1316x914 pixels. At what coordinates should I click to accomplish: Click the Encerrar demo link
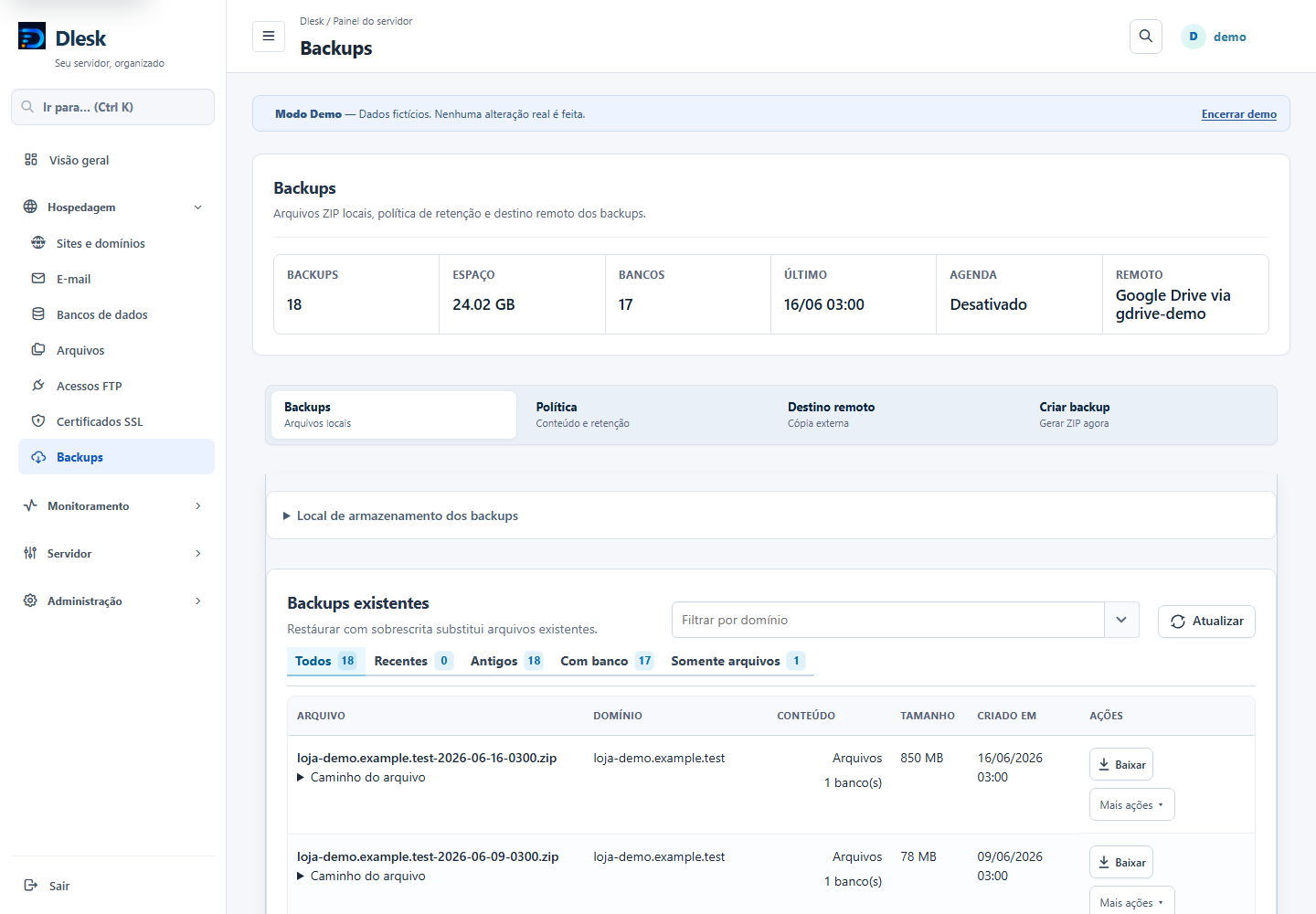pos(1238,114)
